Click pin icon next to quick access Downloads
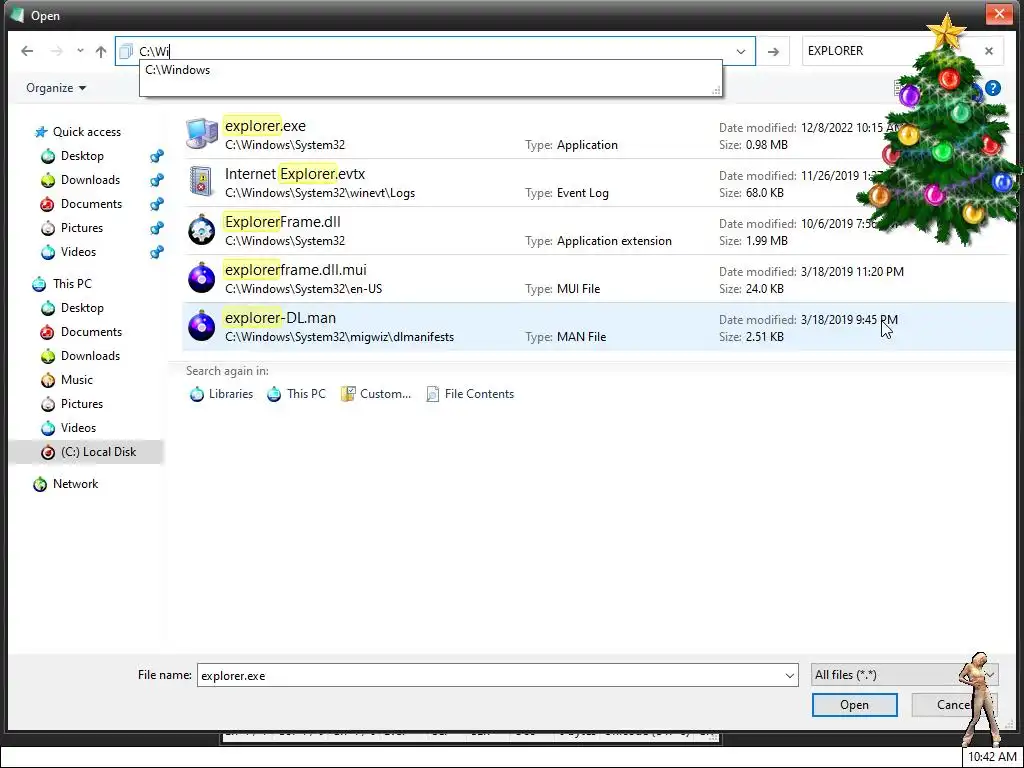Viewport: 1024px width, 768px height. [157, 180]
